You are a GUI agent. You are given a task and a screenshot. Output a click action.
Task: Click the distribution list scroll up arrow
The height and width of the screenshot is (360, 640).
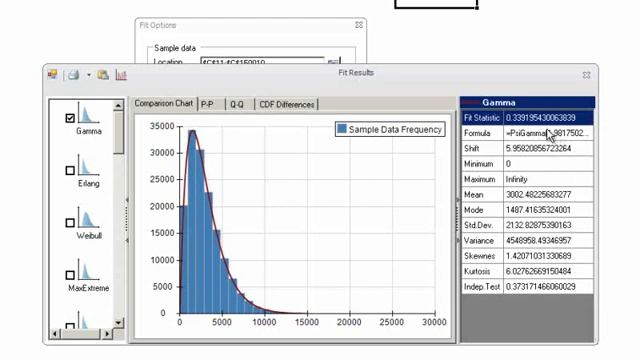point(118,105)
